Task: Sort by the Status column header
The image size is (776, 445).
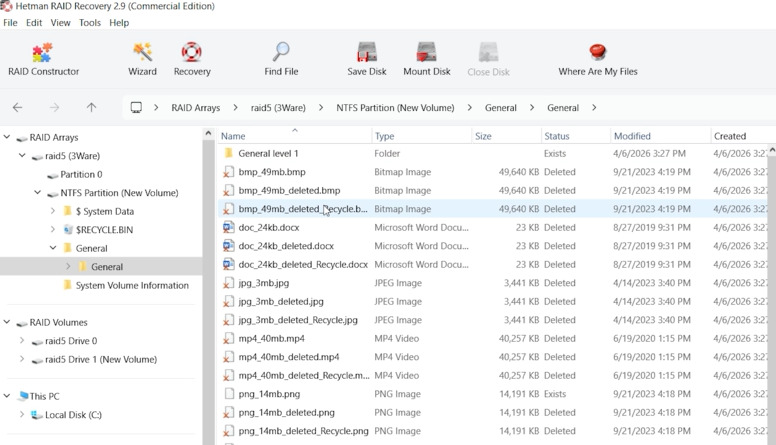Action: 576,136
